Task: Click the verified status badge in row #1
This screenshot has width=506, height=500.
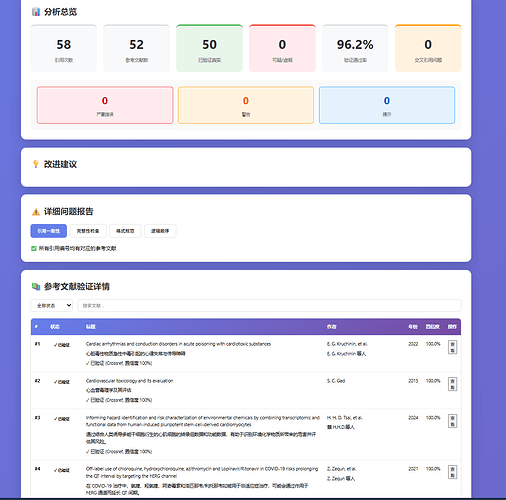Action: click(x=62, y=345)
